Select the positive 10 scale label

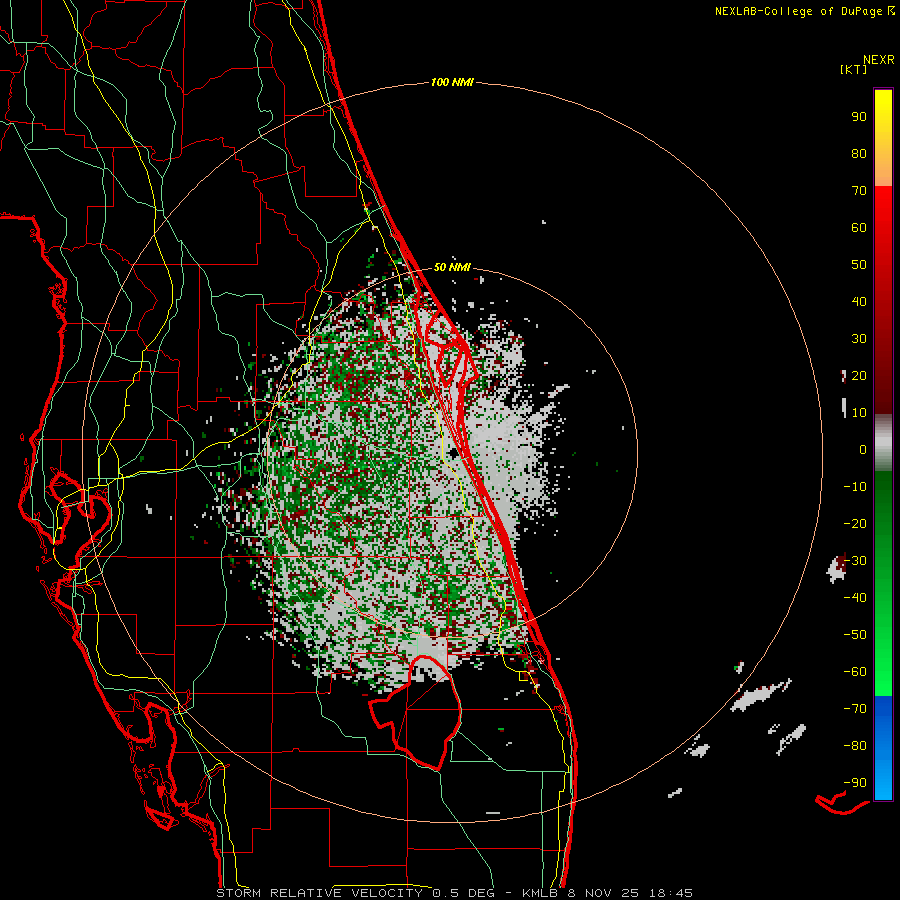pyautogui.click(x=859, y=413)
